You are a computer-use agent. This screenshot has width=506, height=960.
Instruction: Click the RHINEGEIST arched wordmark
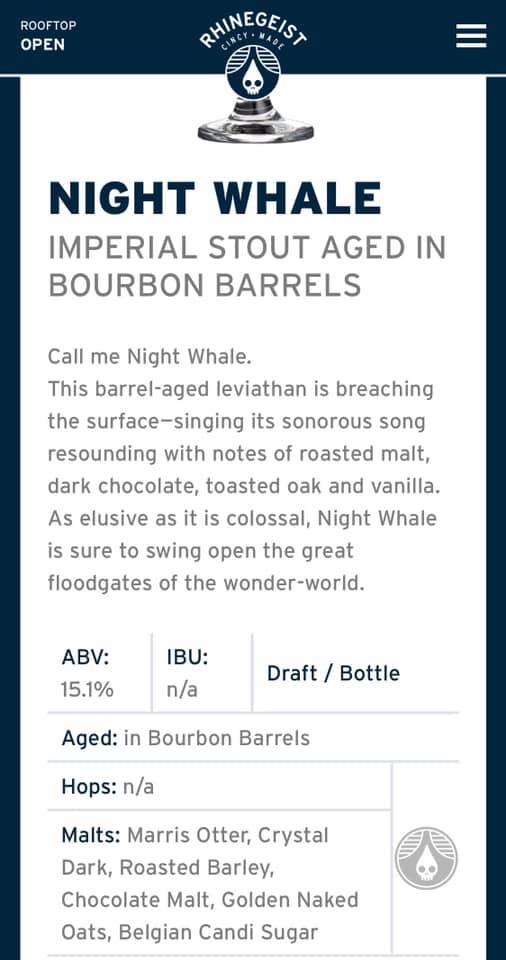(x=253, y=29)
